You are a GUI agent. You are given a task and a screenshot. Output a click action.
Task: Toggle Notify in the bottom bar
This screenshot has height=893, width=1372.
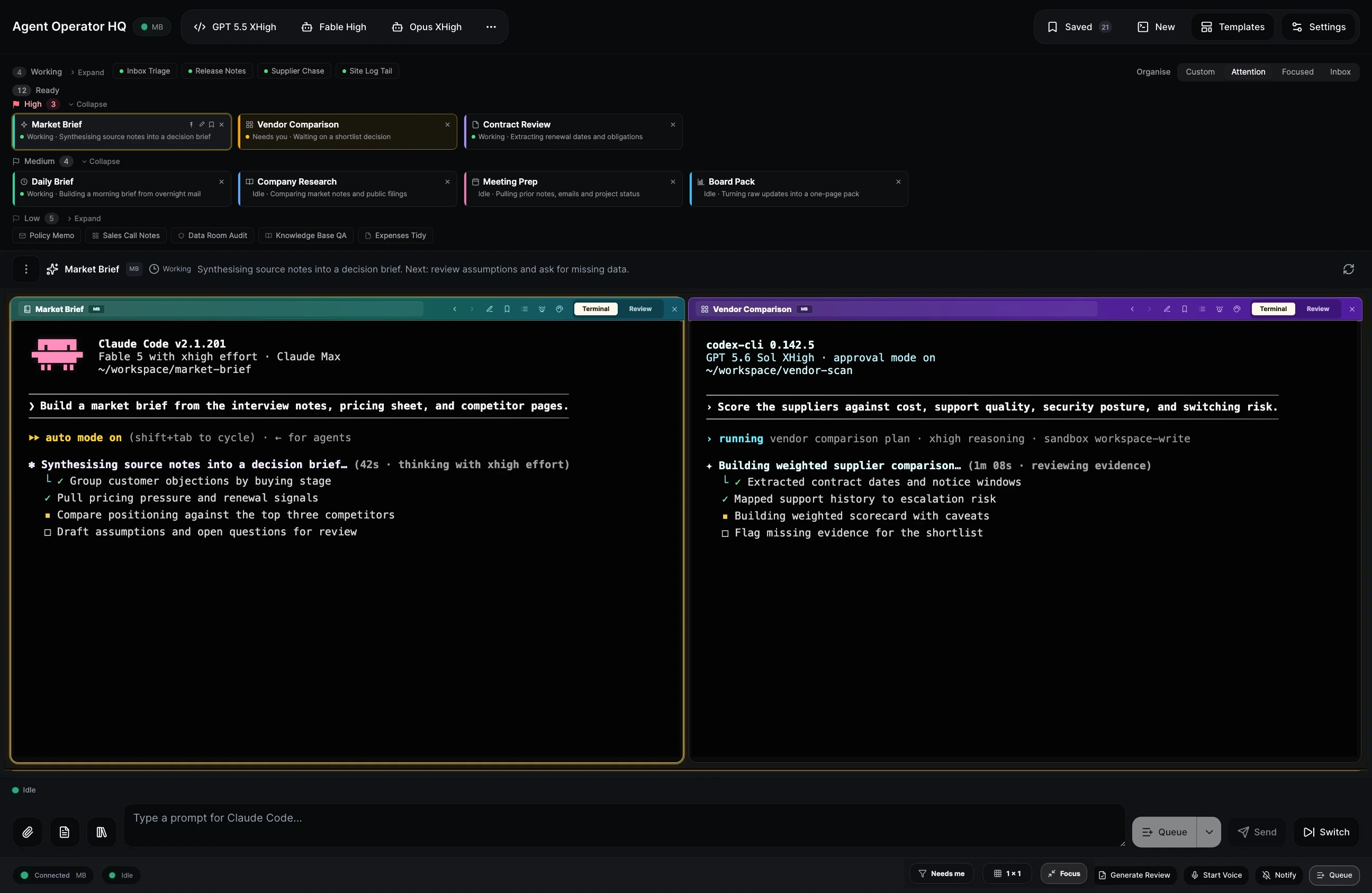click(x=1279, y=874)
